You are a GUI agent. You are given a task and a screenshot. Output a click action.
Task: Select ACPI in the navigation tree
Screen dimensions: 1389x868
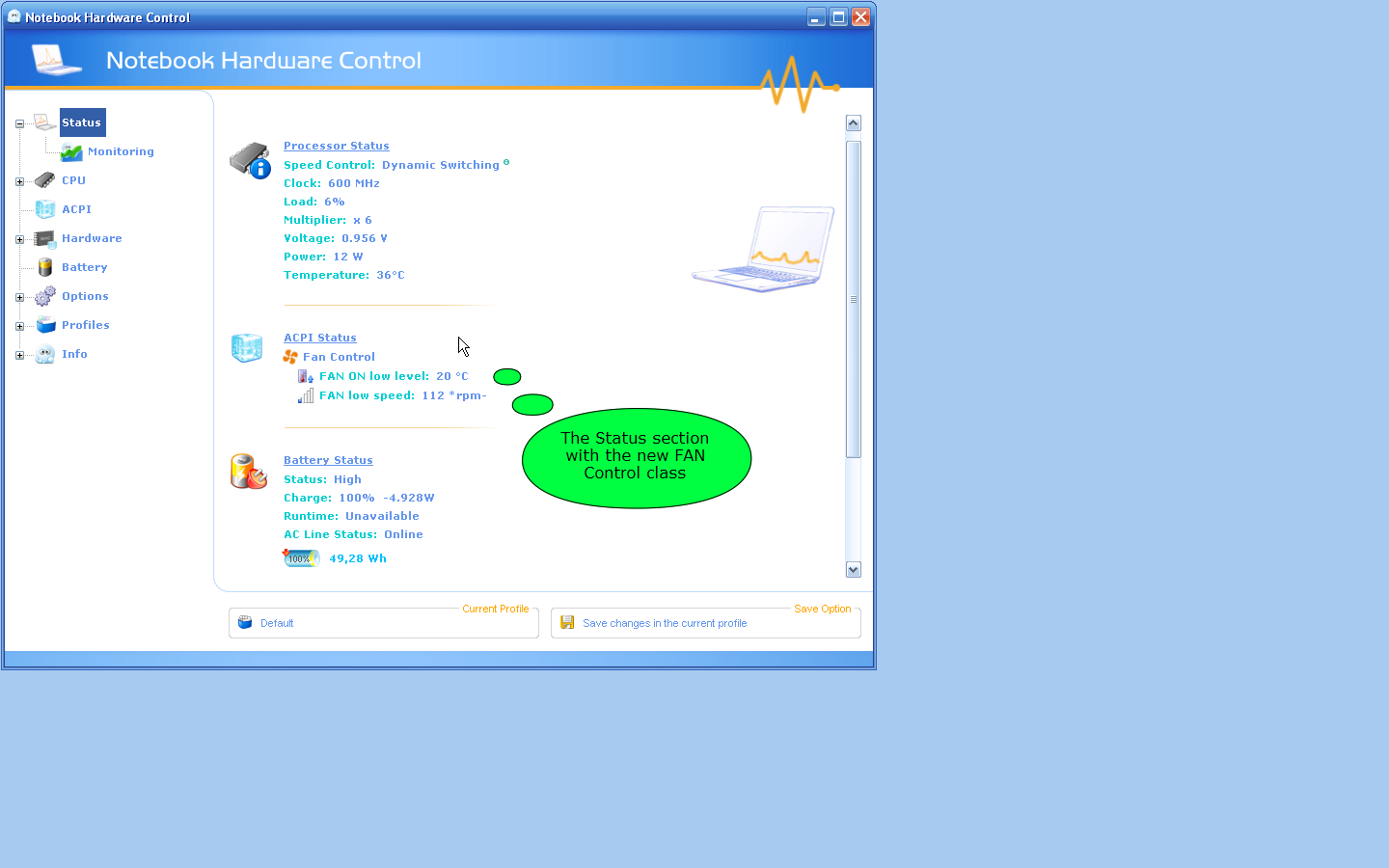click(x=76, y=209)
